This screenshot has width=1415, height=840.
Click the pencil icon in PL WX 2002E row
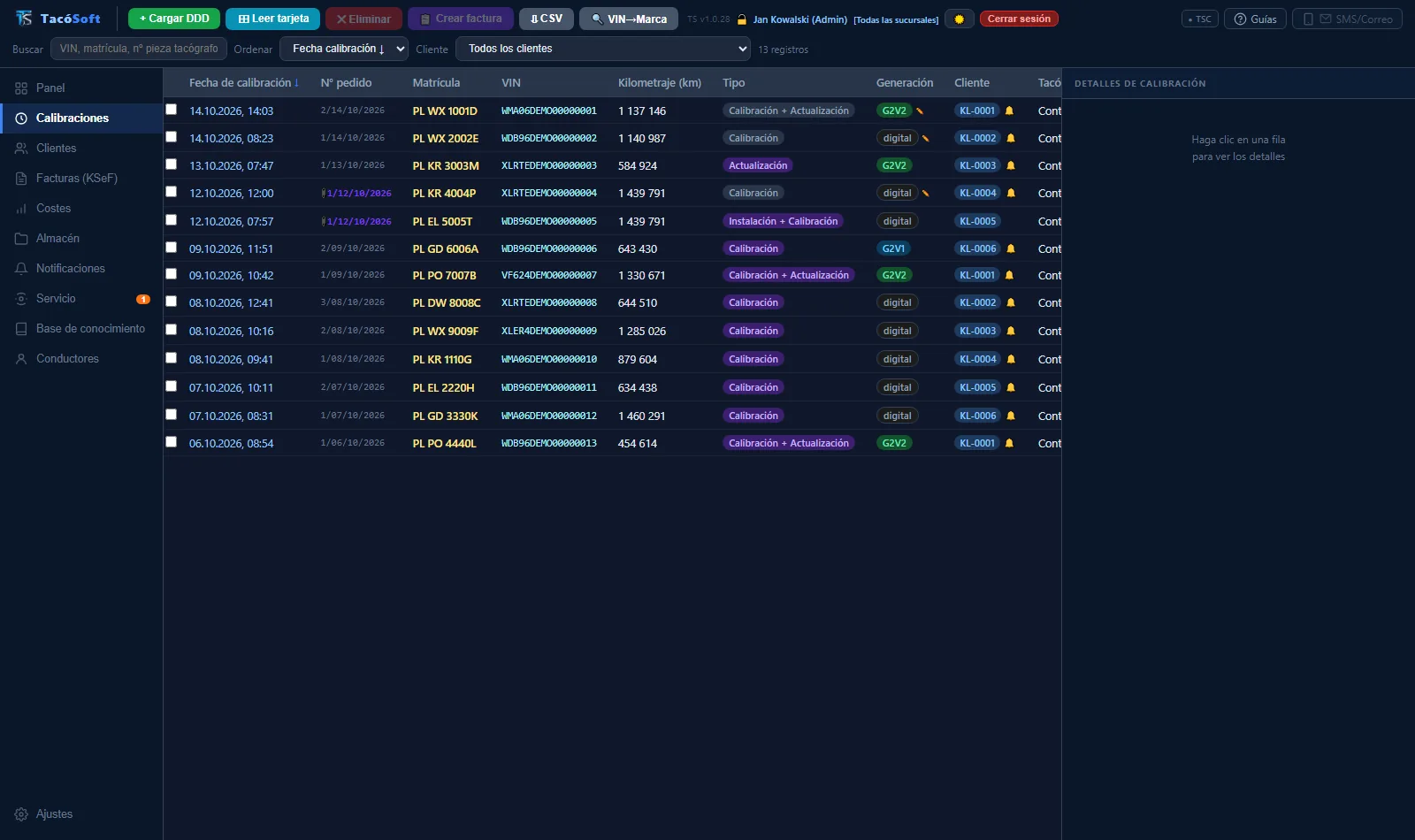[926, 139]
